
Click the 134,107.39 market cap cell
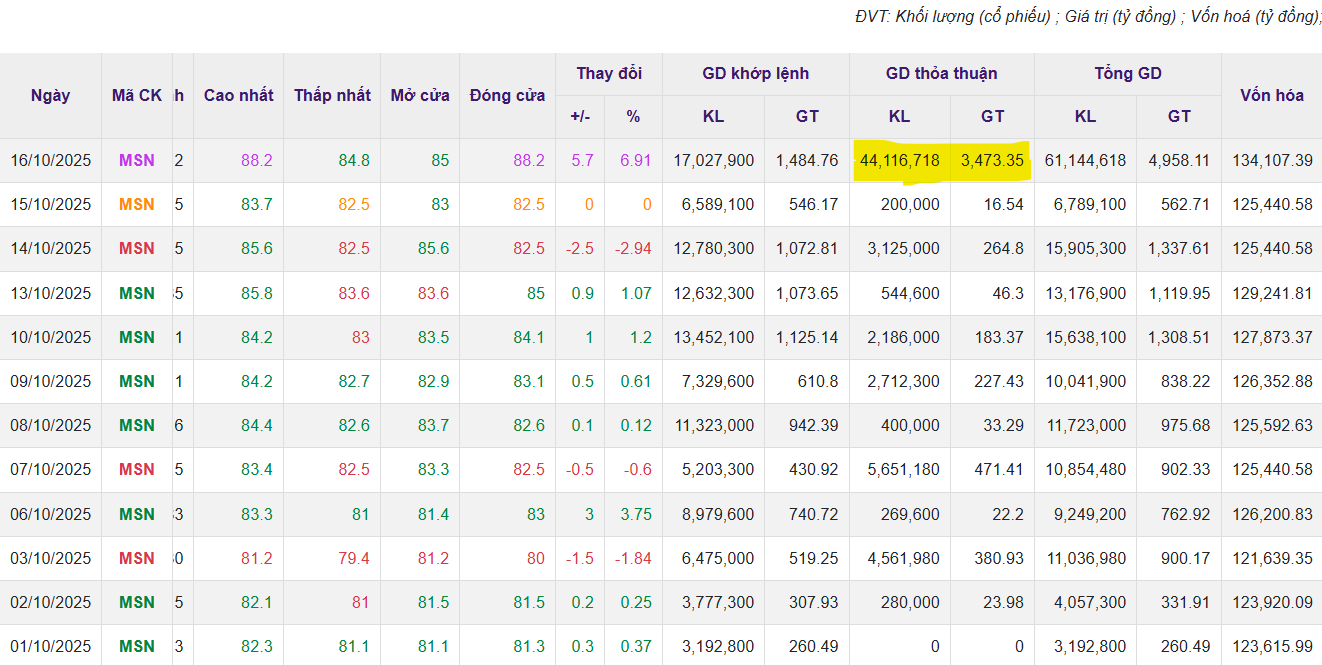point(1270,160)
